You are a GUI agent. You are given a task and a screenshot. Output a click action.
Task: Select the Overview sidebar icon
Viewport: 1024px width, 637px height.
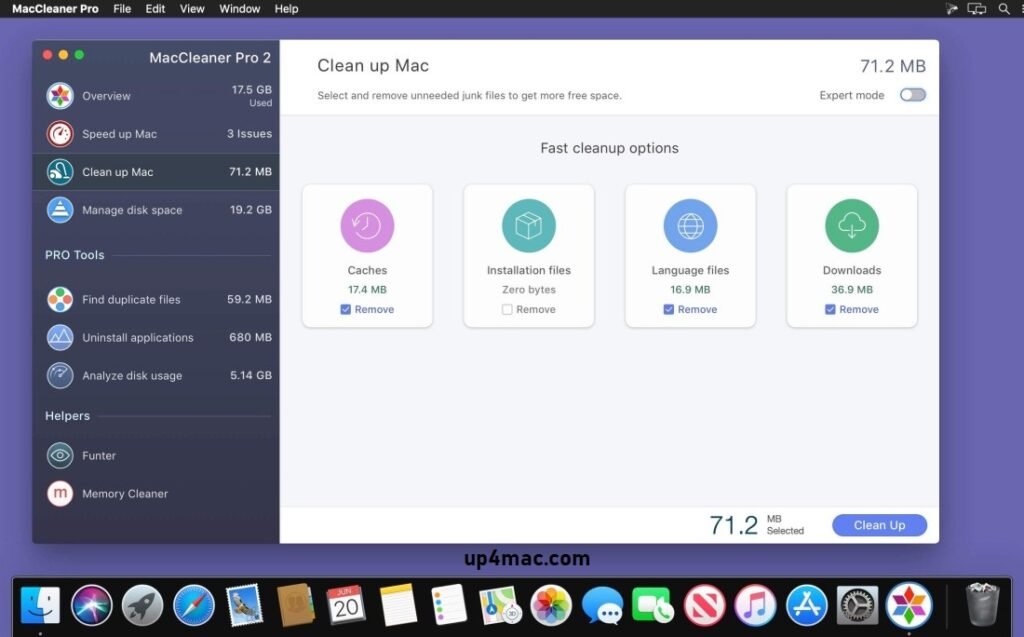point(60,95)
